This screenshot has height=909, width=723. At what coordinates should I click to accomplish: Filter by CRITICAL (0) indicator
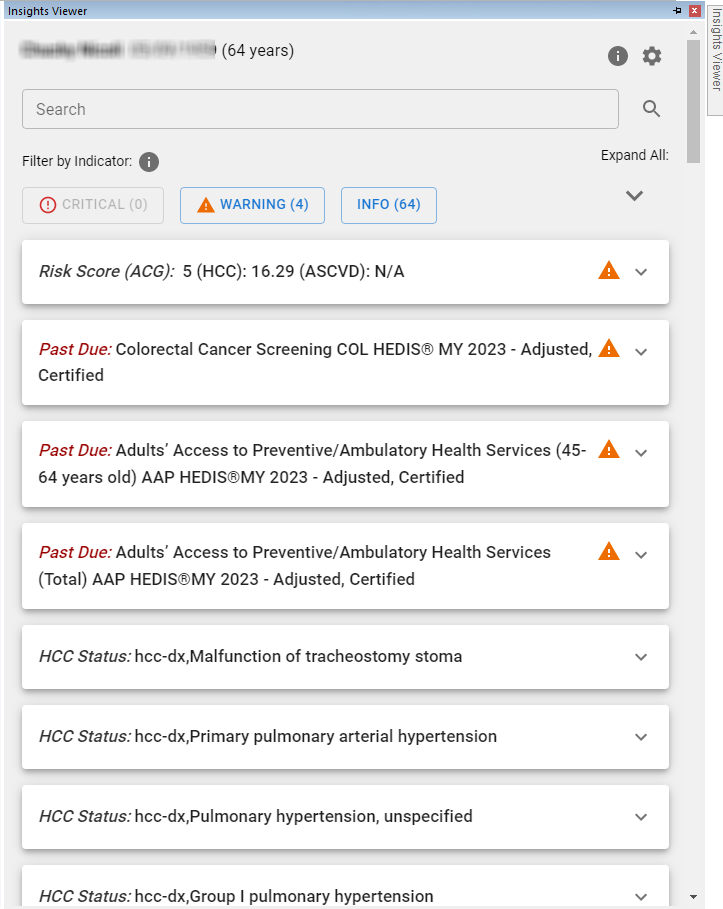coord(93,205)
